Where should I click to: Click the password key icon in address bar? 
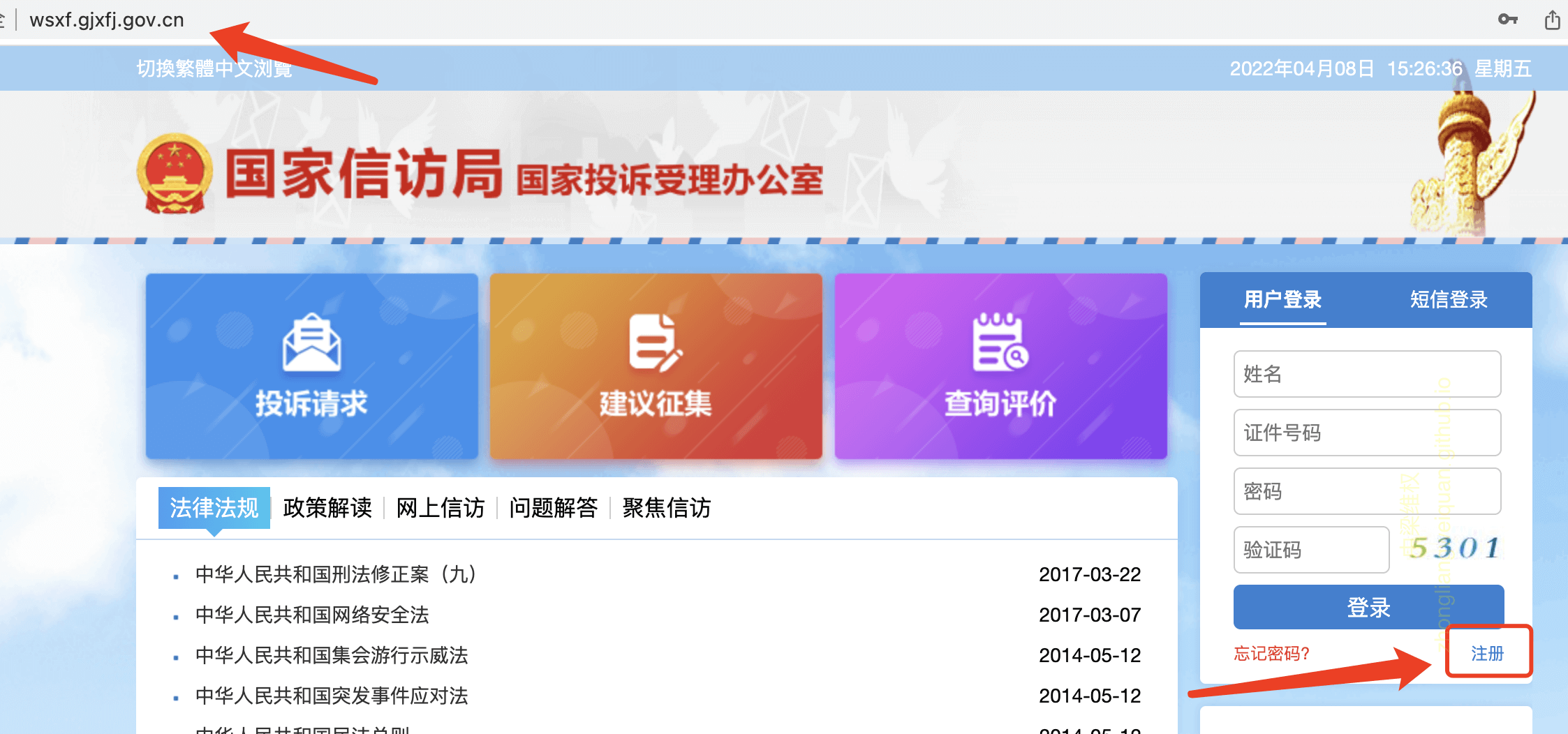(x=1508, y=20)
